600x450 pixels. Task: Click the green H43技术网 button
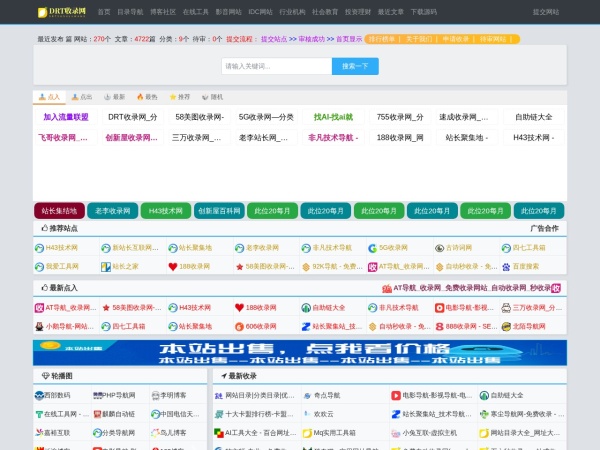pyautogui.click(x=166, y=211)
